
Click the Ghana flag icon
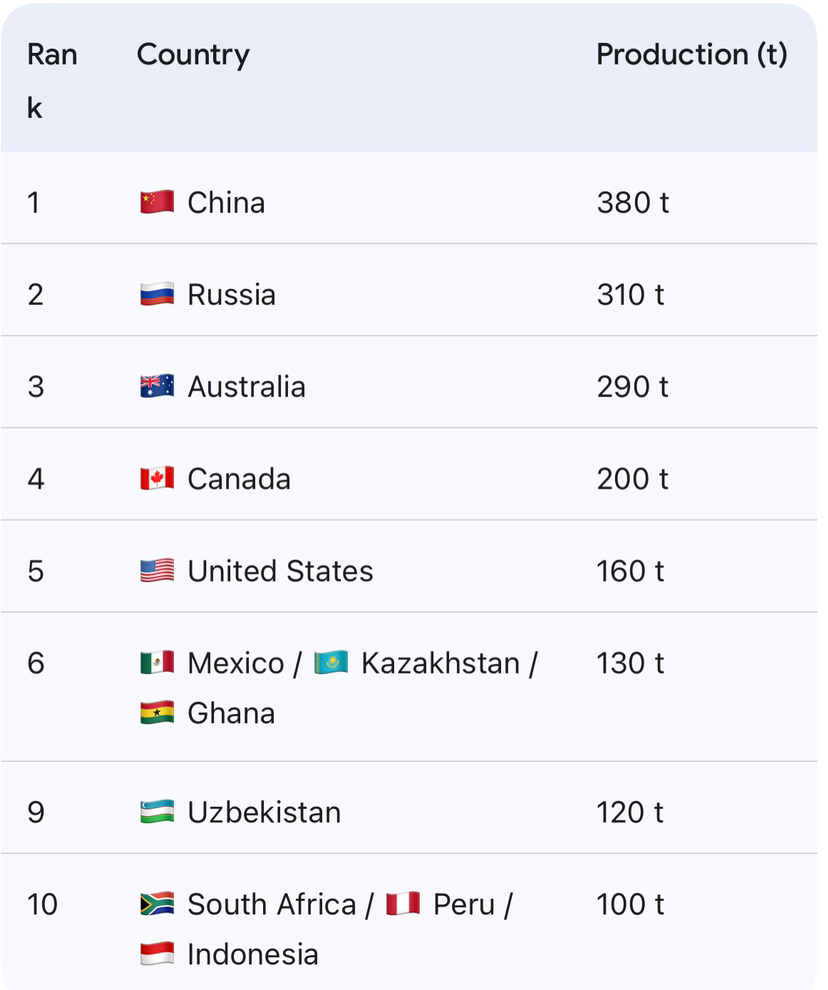[157, 713]
